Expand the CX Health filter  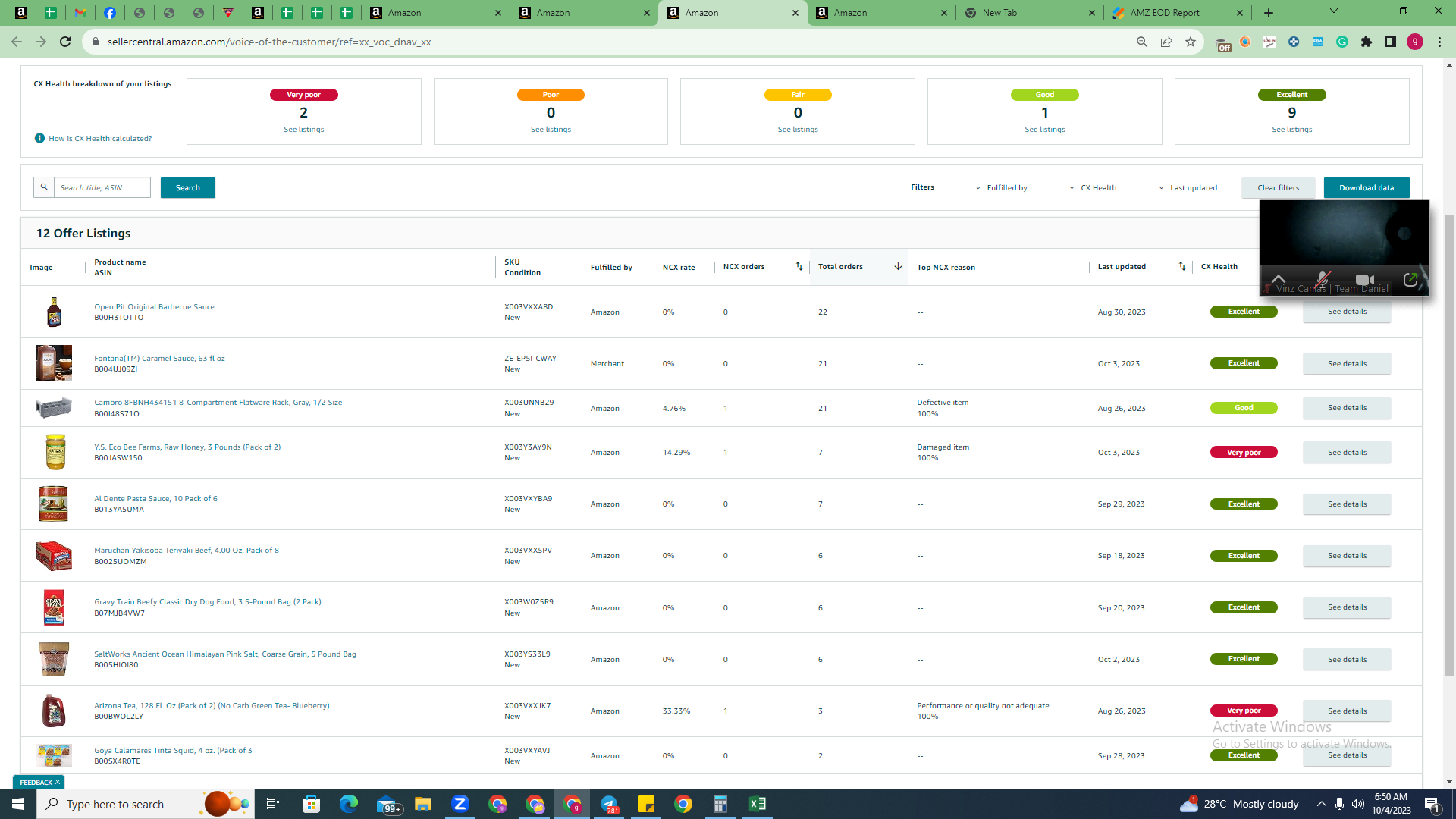click(1093, 188)
